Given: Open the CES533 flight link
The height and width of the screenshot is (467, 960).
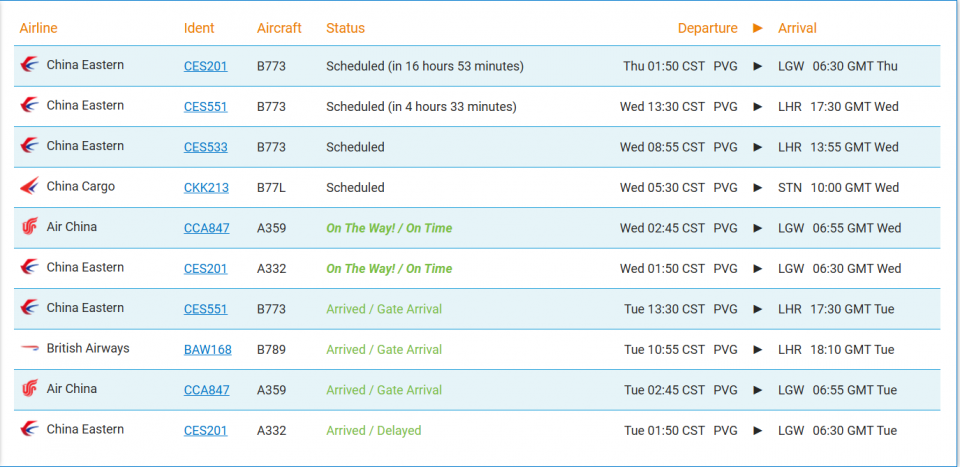Looking at the screenshot, I should (x=205, y=147).
